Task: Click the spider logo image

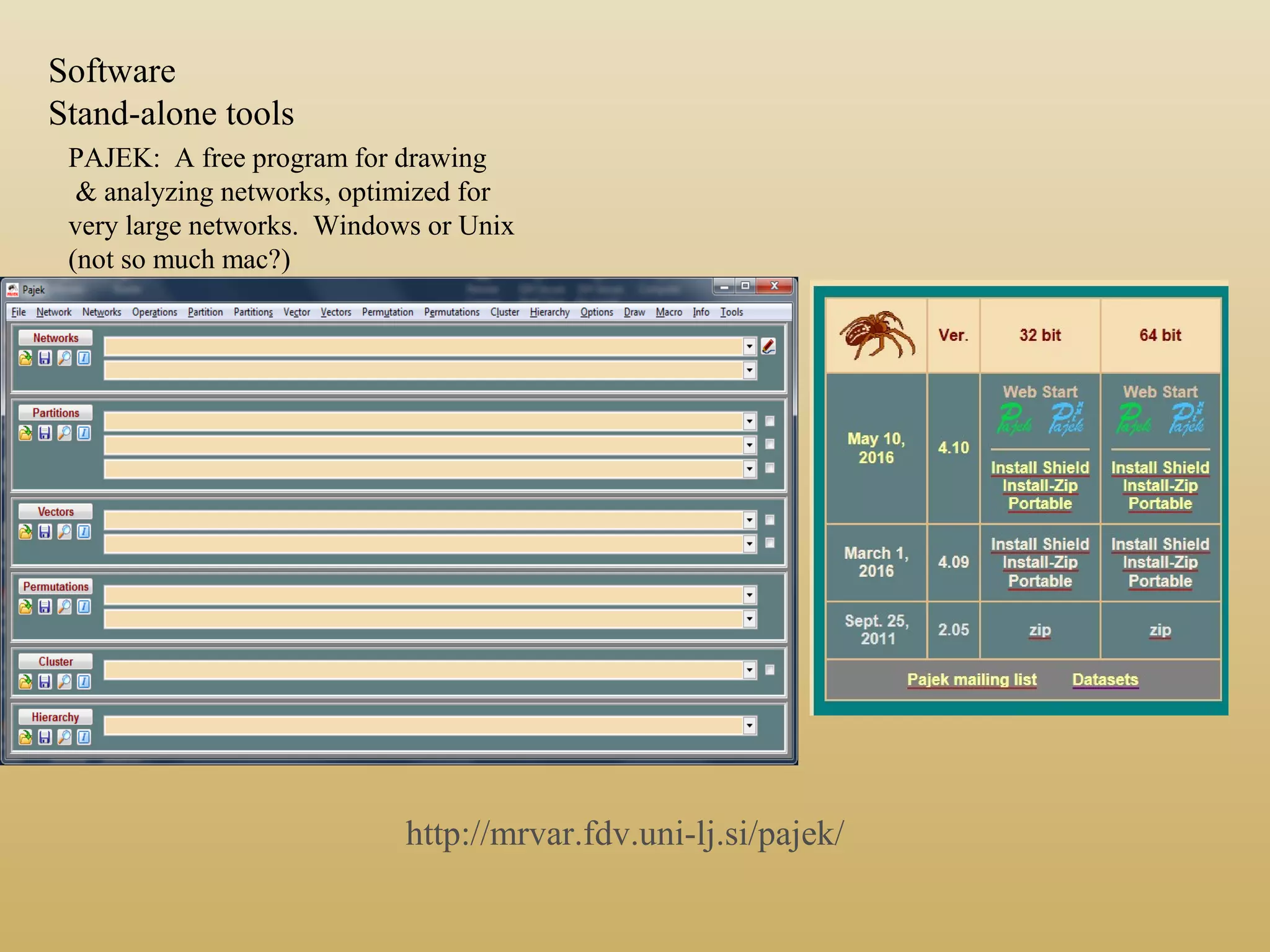Action: click(x=877, y=335)
